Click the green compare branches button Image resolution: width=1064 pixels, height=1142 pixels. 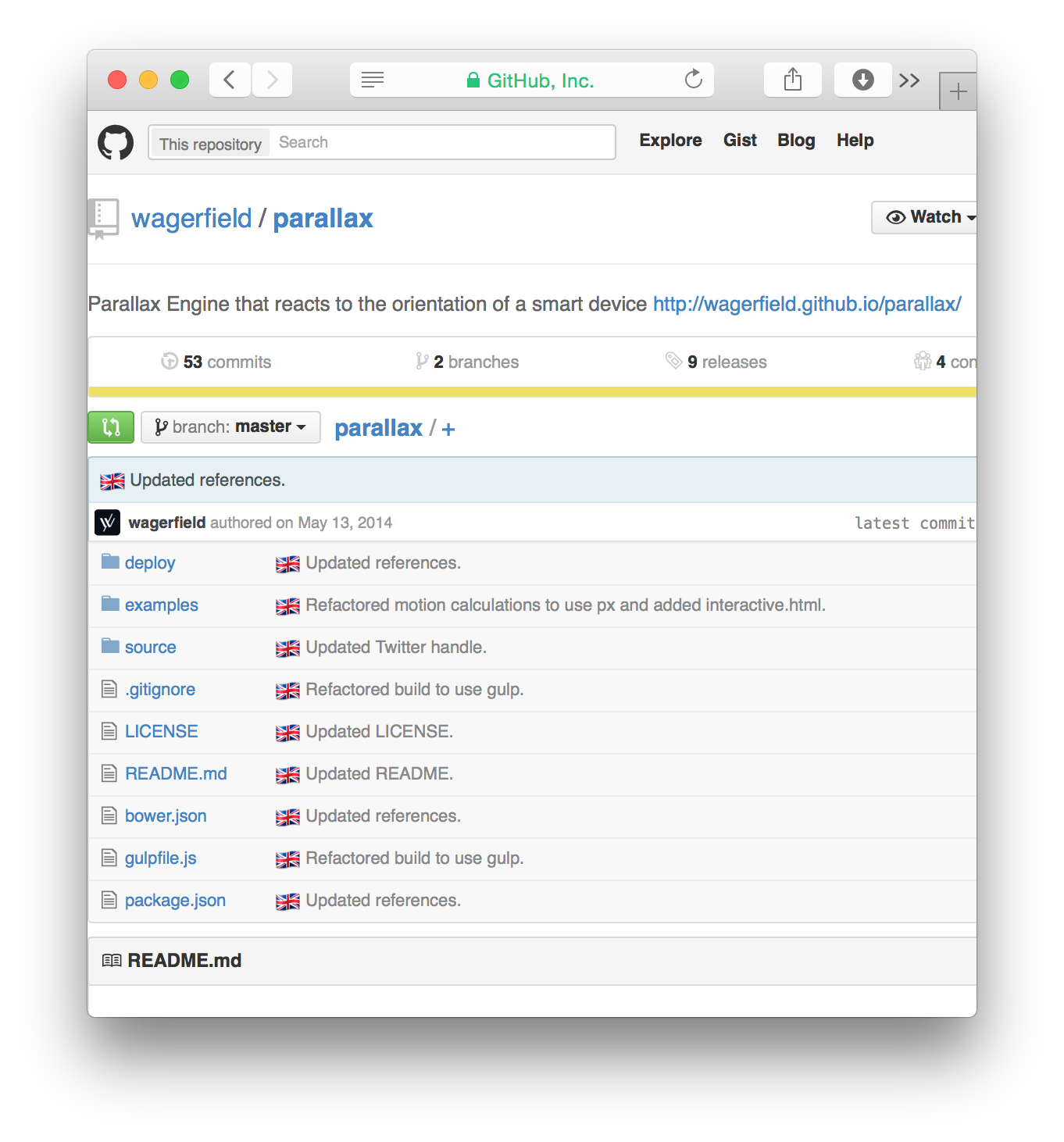point(111,427)
